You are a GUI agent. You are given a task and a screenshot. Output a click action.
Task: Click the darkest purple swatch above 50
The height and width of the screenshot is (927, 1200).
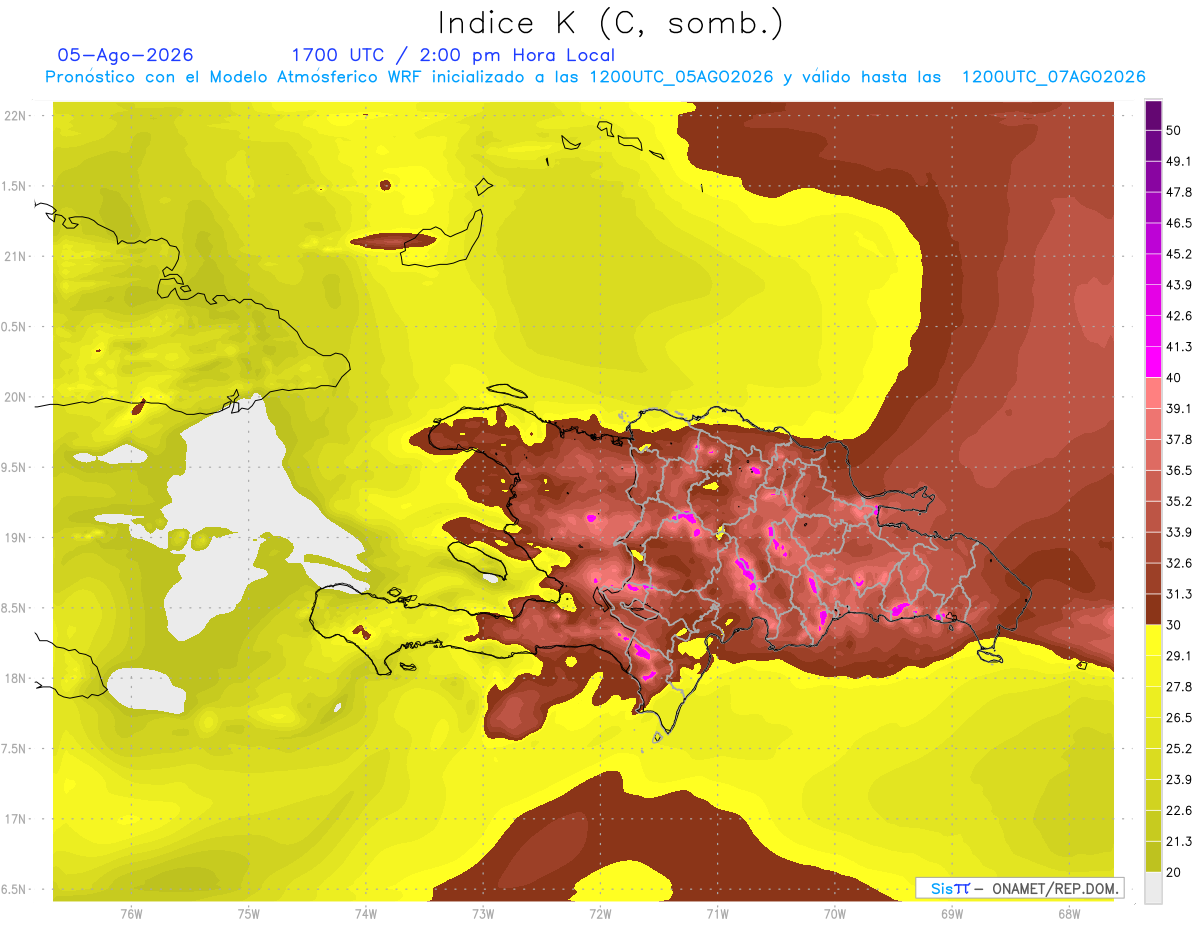pos(1153,115)
